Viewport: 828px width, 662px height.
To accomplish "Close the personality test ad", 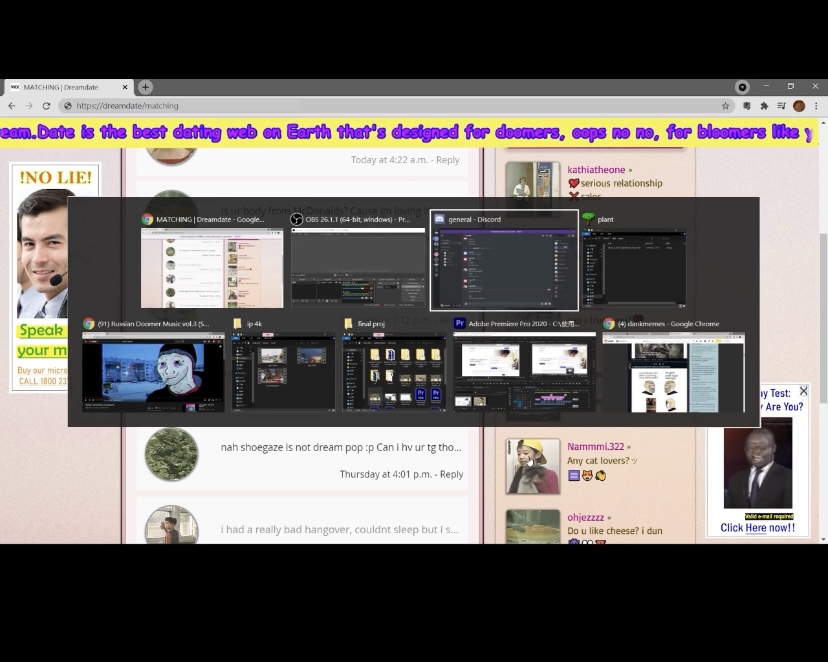I will pos(803,391).
